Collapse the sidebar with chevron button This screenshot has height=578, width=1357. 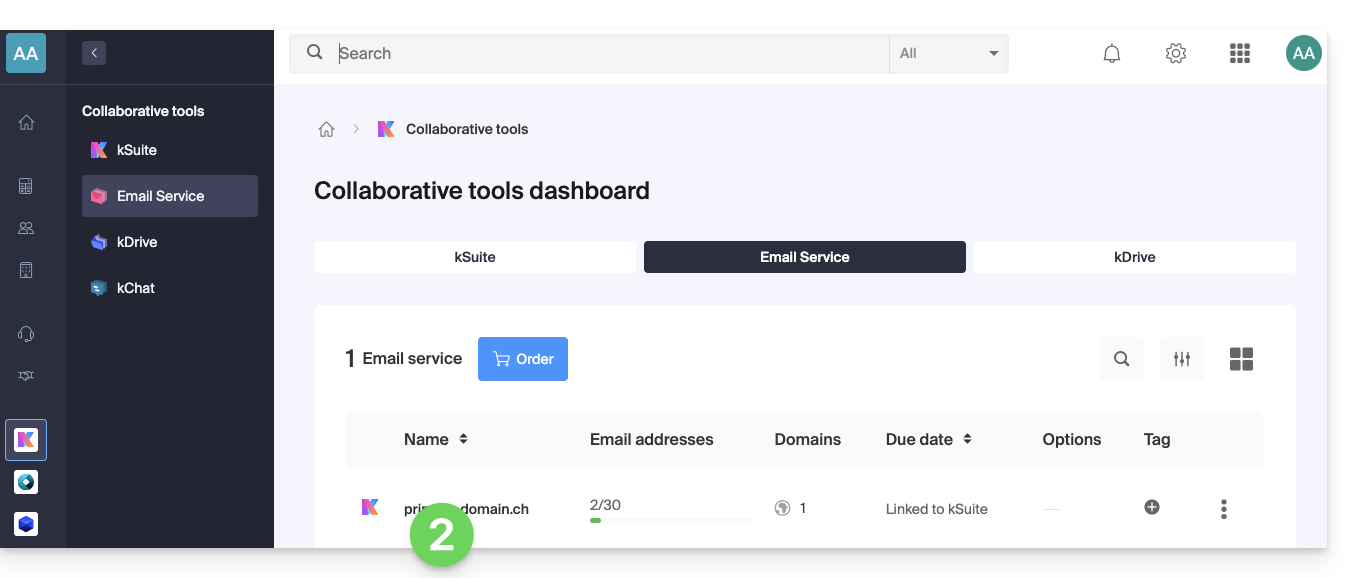(x=94, y=54)
